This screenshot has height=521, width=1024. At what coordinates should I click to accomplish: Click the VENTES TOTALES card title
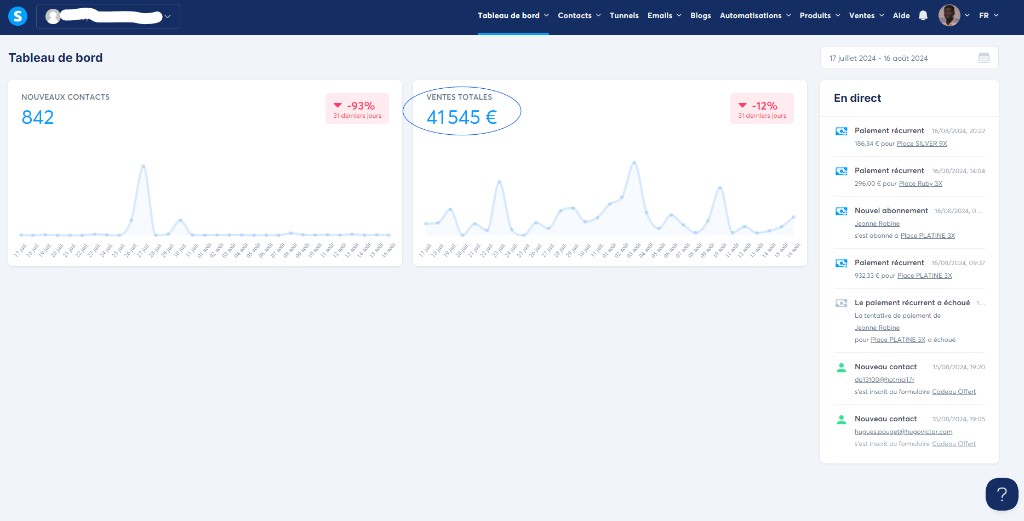click(x=459, y=97)
